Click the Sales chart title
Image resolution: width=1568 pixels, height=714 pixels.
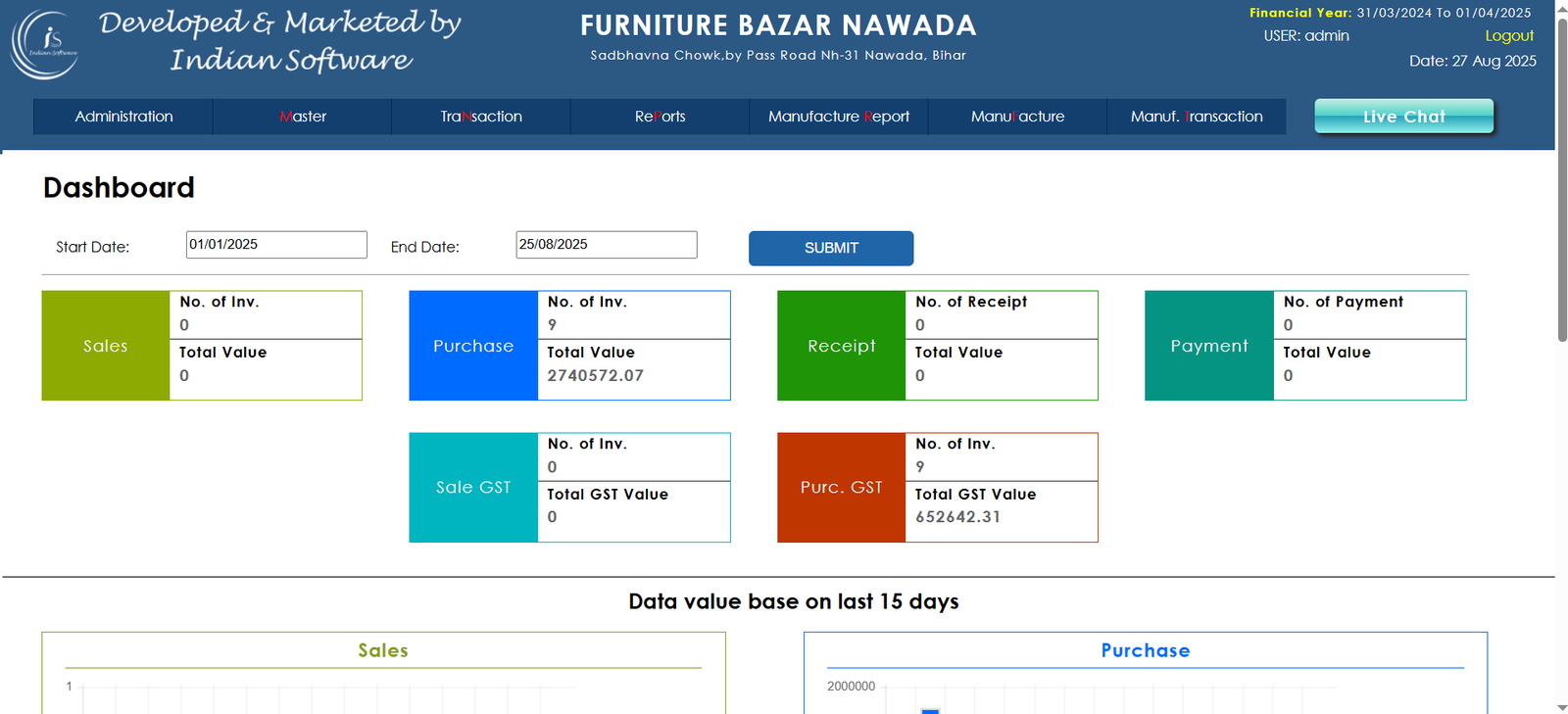click(383, 650)
